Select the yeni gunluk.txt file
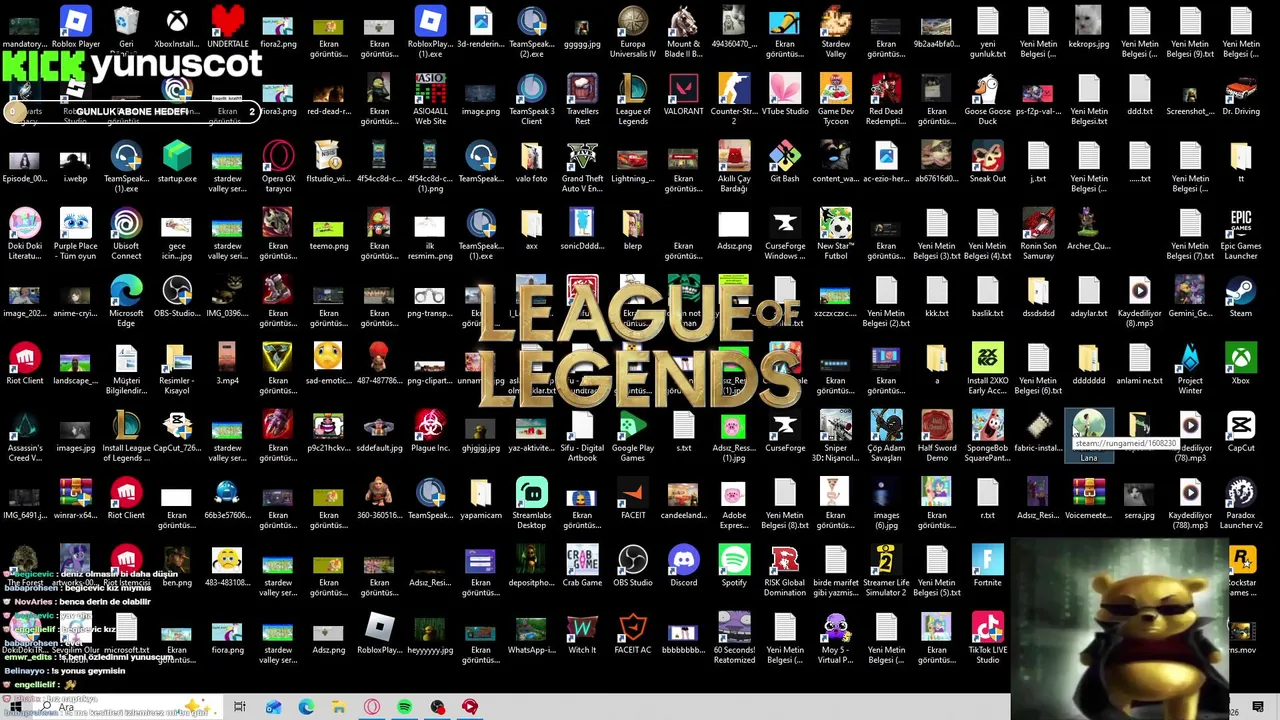 987,32
